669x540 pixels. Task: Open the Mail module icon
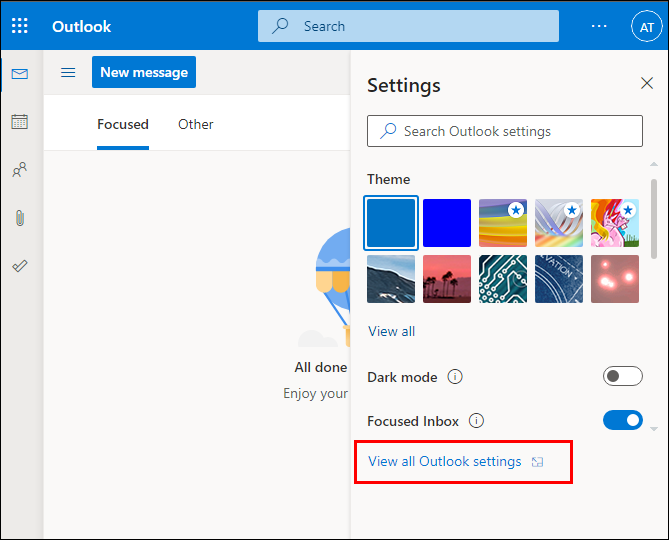tap(20, 74)
